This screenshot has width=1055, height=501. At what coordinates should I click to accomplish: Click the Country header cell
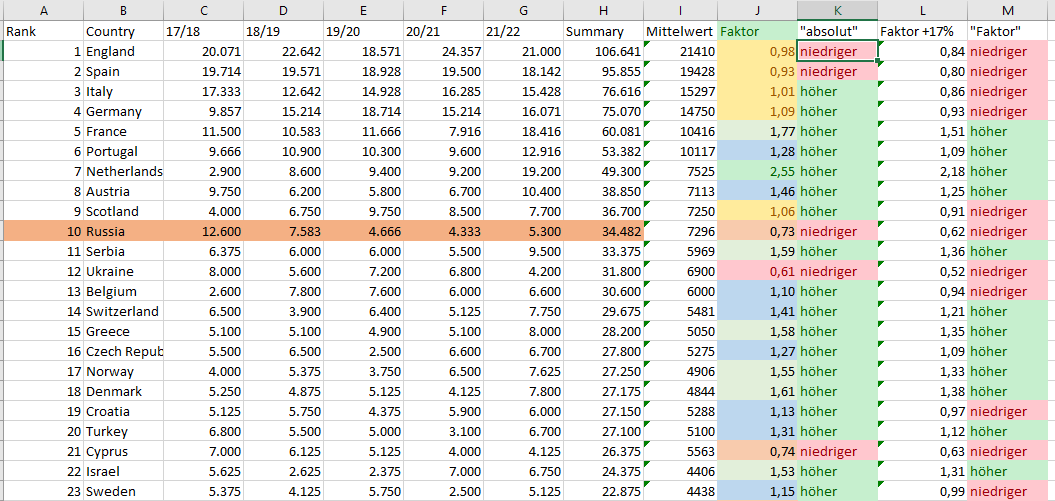click(x=124, y=32)
